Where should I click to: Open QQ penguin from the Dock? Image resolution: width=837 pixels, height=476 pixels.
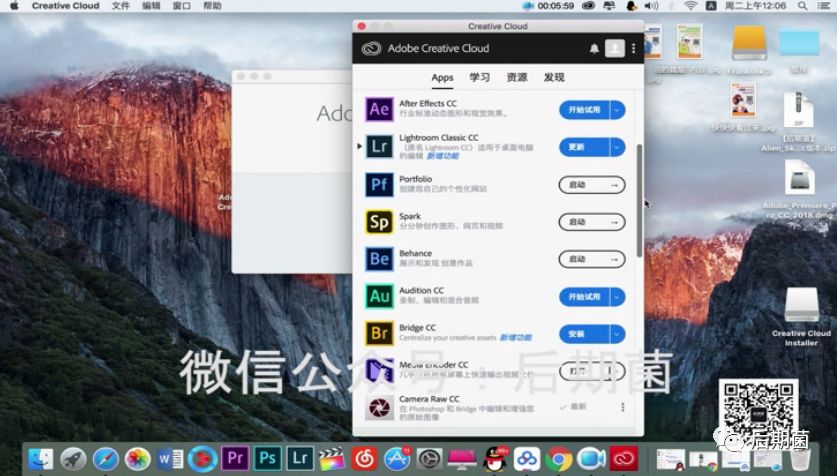pos(495,458)
